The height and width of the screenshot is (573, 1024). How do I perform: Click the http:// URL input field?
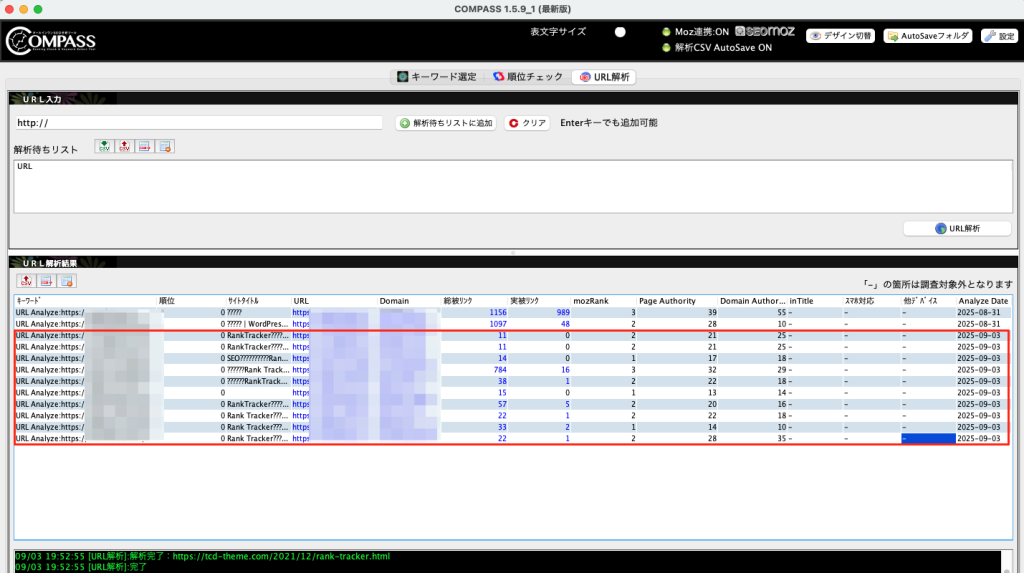199,123
